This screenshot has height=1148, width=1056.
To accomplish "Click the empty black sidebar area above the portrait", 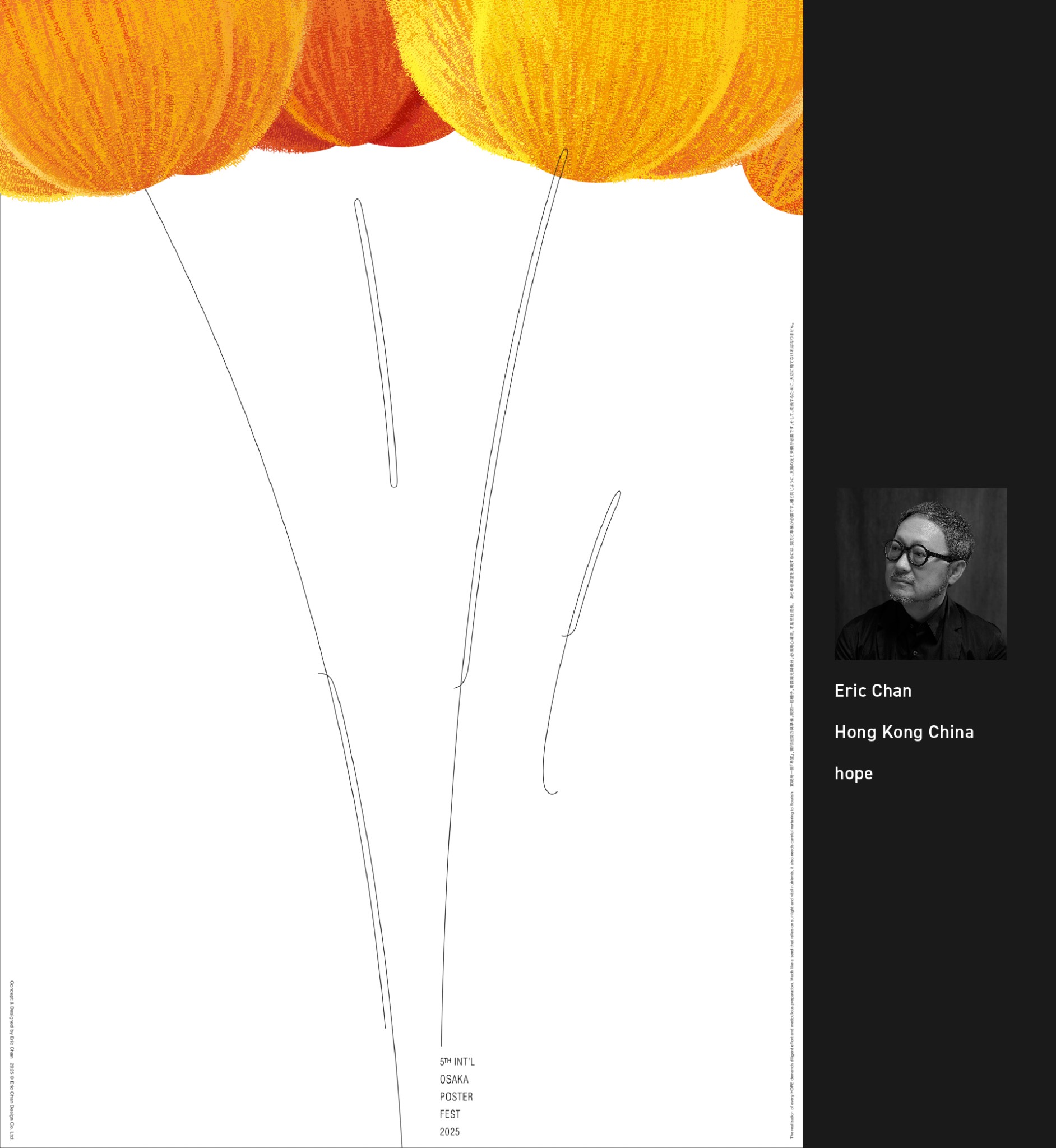I will [929, 240].
